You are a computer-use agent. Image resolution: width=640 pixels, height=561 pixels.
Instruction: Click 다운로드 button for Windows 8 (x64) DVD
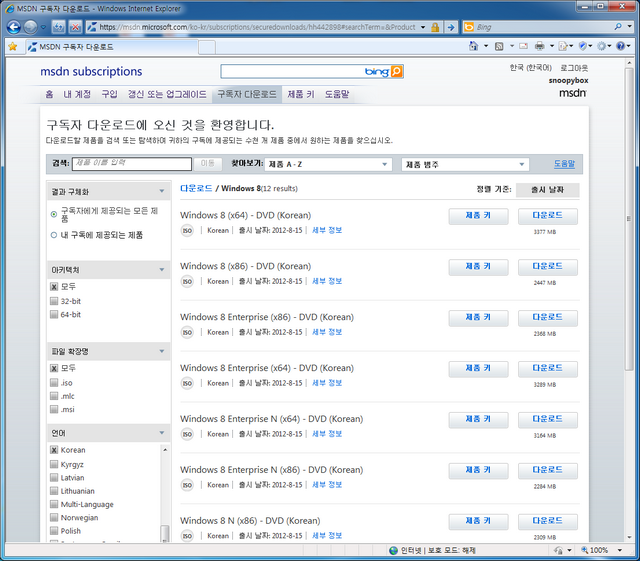[547, 216]
